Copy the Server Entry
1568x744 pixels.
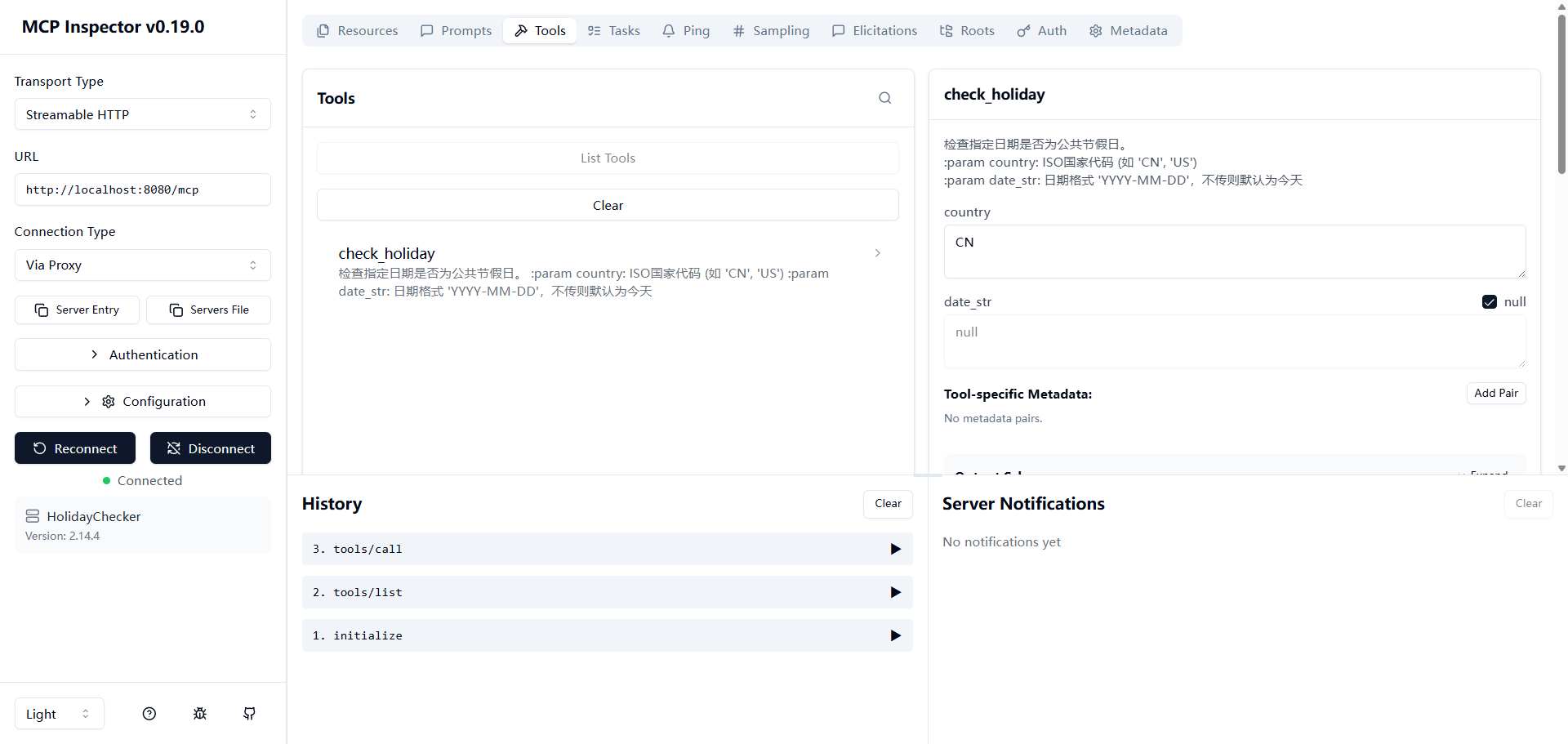(x=78, y=310)
